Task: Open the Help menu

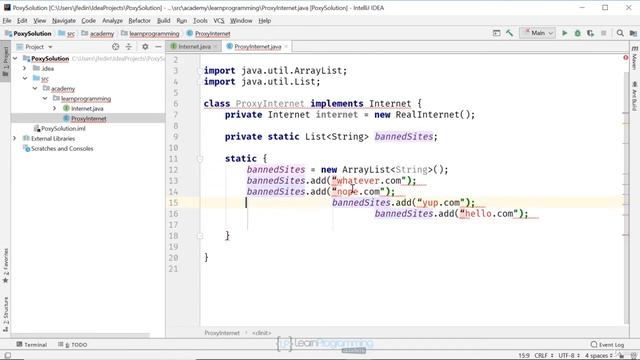Action: click(264, 20)
